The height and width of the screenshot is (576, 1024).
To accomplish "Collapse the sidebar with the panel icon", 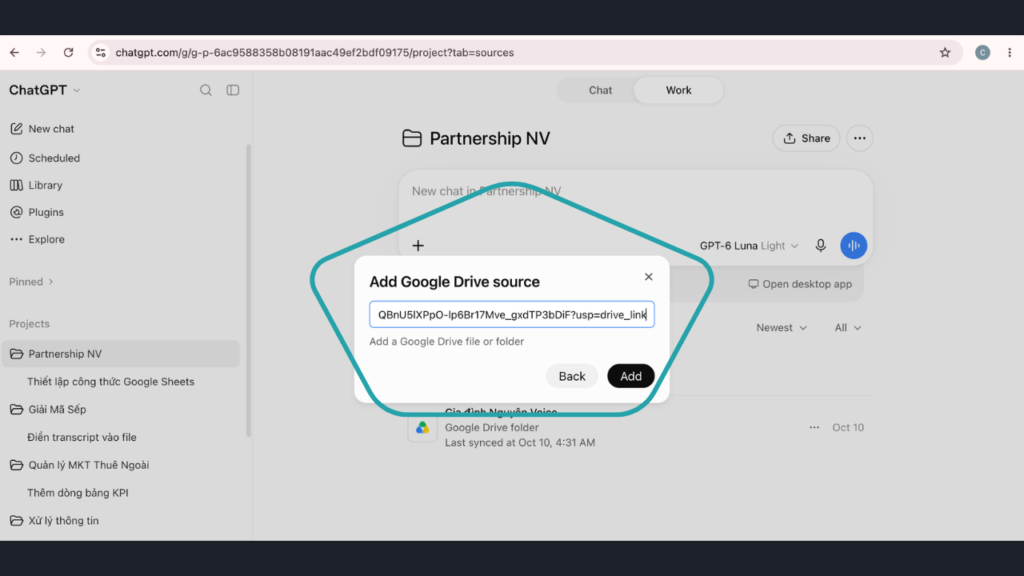I will (232, 90).
